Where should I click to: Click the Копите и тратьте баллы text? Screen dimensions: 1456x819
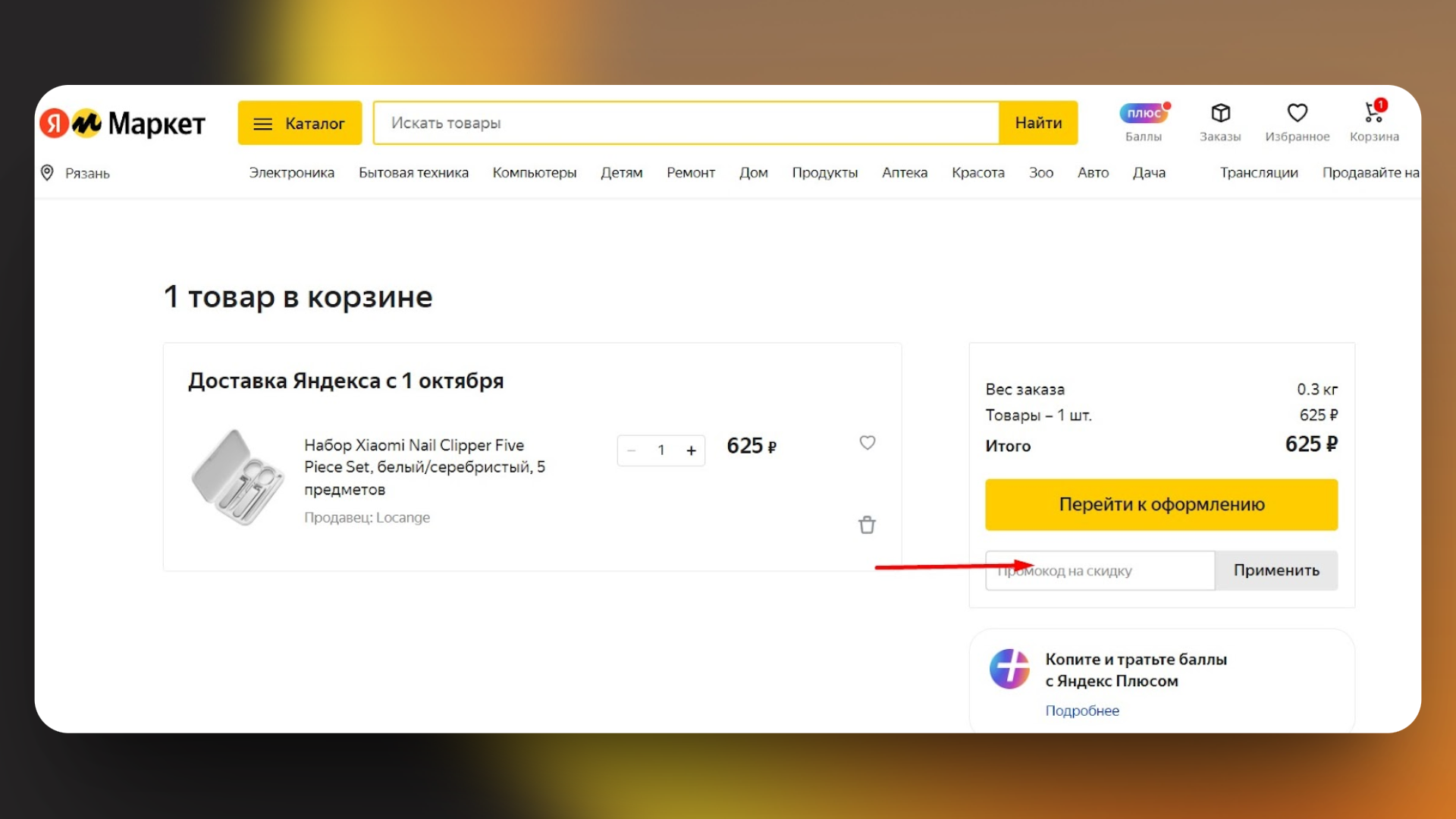tap(1136, 670)
